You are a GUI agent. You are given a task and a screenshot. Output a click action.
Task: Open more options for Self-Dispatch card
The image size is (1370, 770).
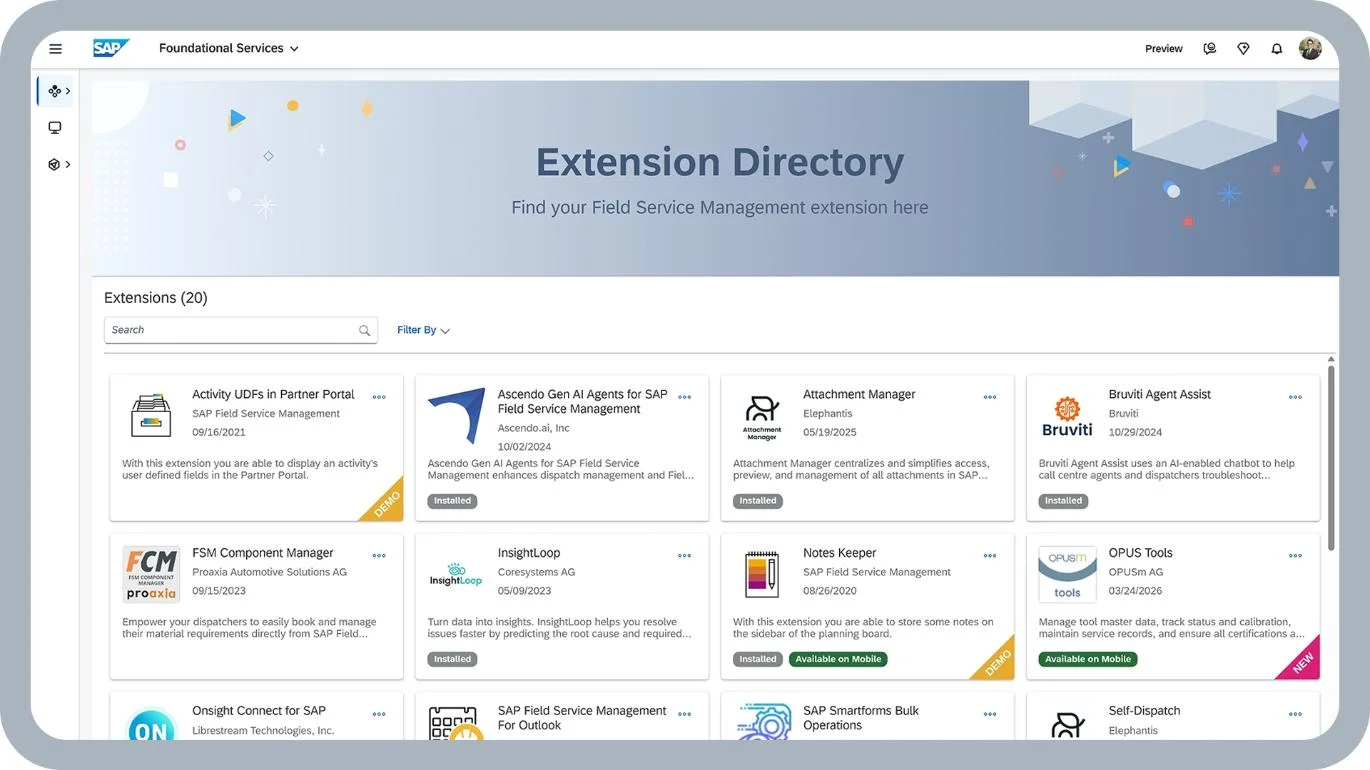(1296, 714)
